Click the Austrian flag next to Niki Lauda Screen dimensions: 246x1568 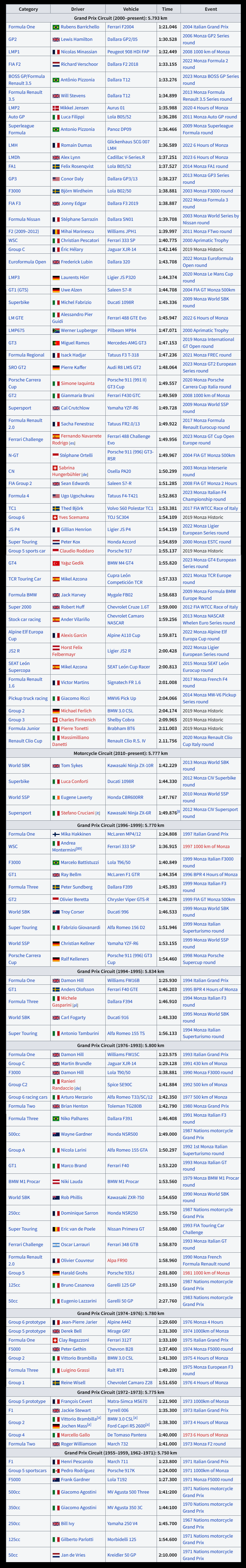point(55,1181)
